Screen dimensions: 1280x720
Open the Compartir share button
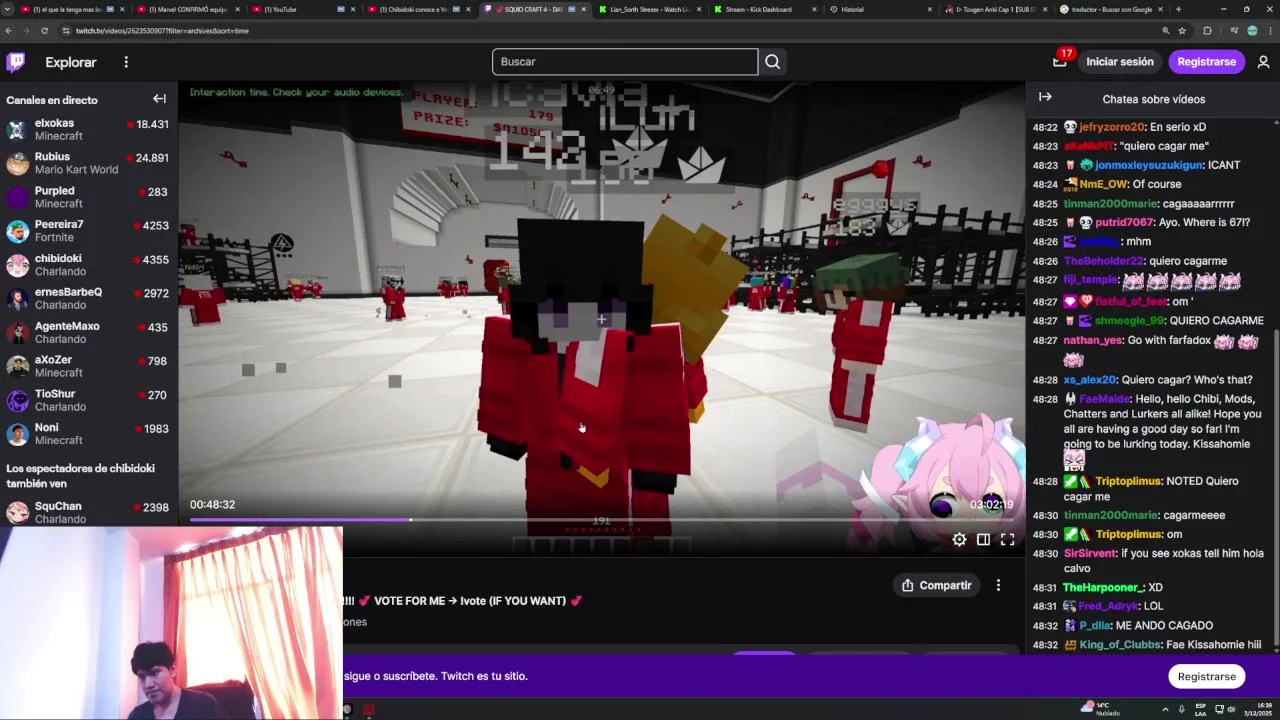(936, 585)
